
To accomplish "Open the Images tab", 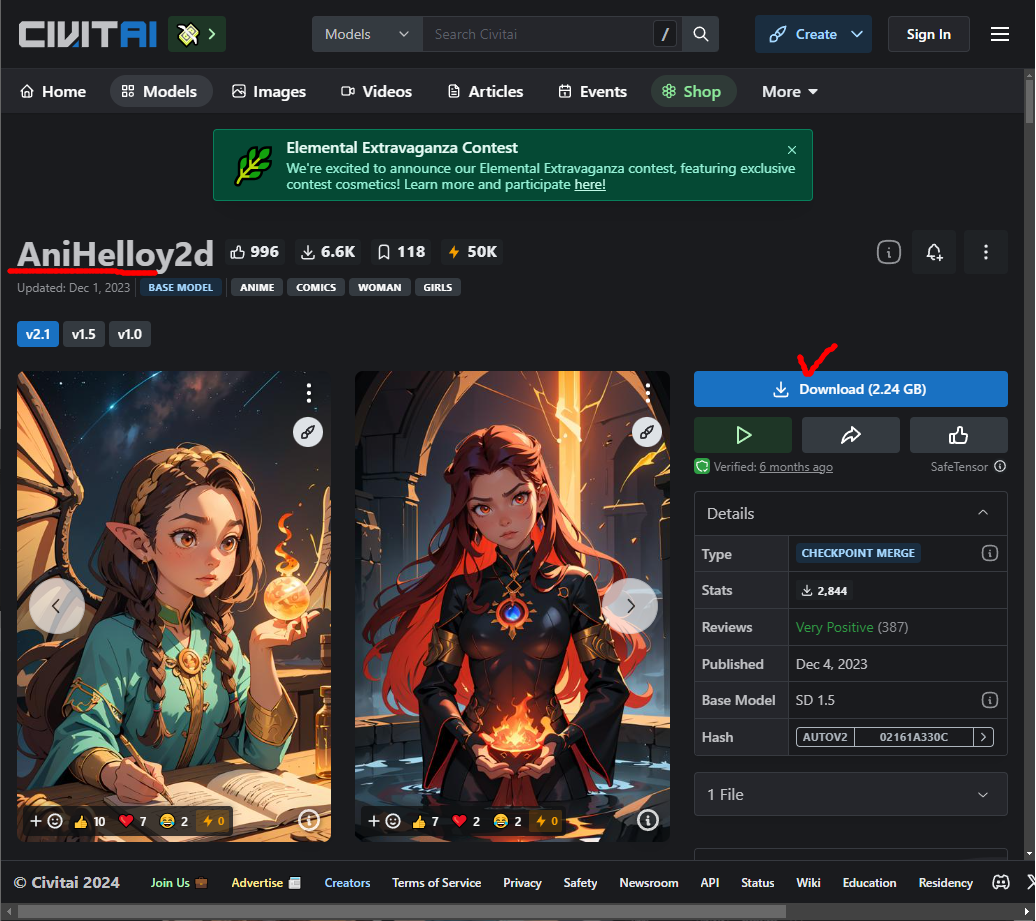I will [269, 92].
